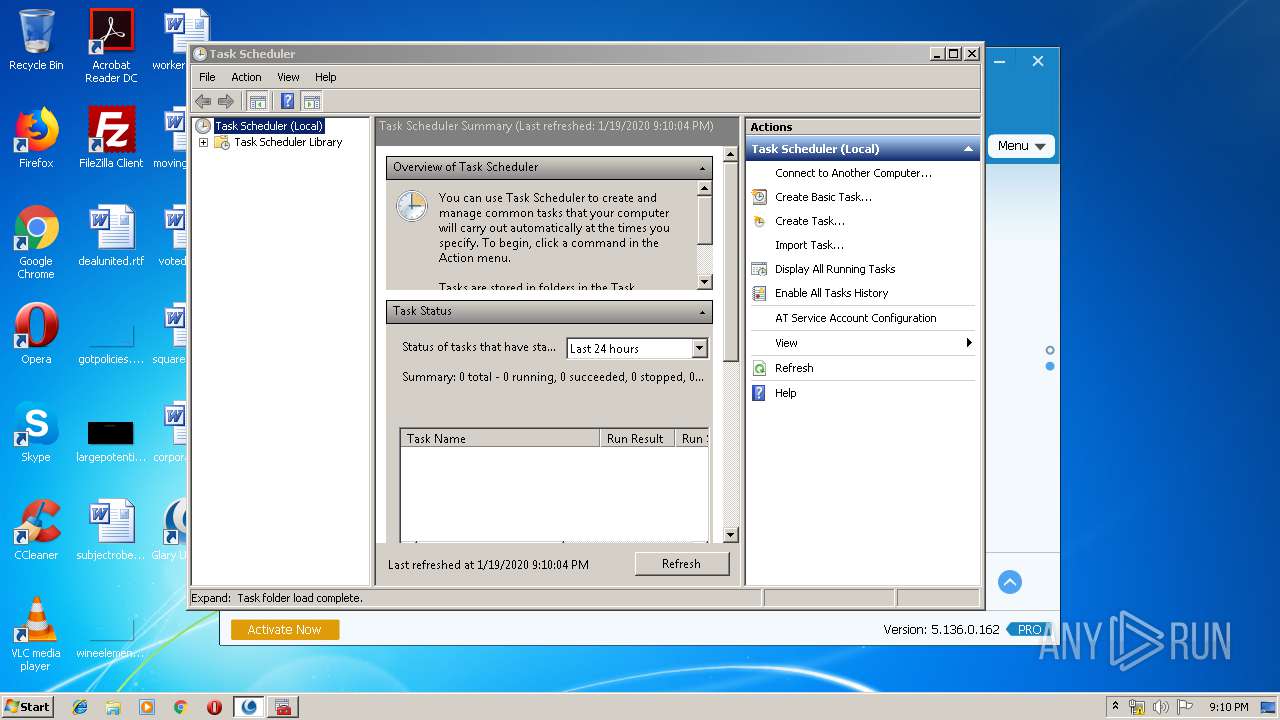Toggle the Show/Hide Action Pane toolbar icon
1280x720 pixels.
(312, 101)
